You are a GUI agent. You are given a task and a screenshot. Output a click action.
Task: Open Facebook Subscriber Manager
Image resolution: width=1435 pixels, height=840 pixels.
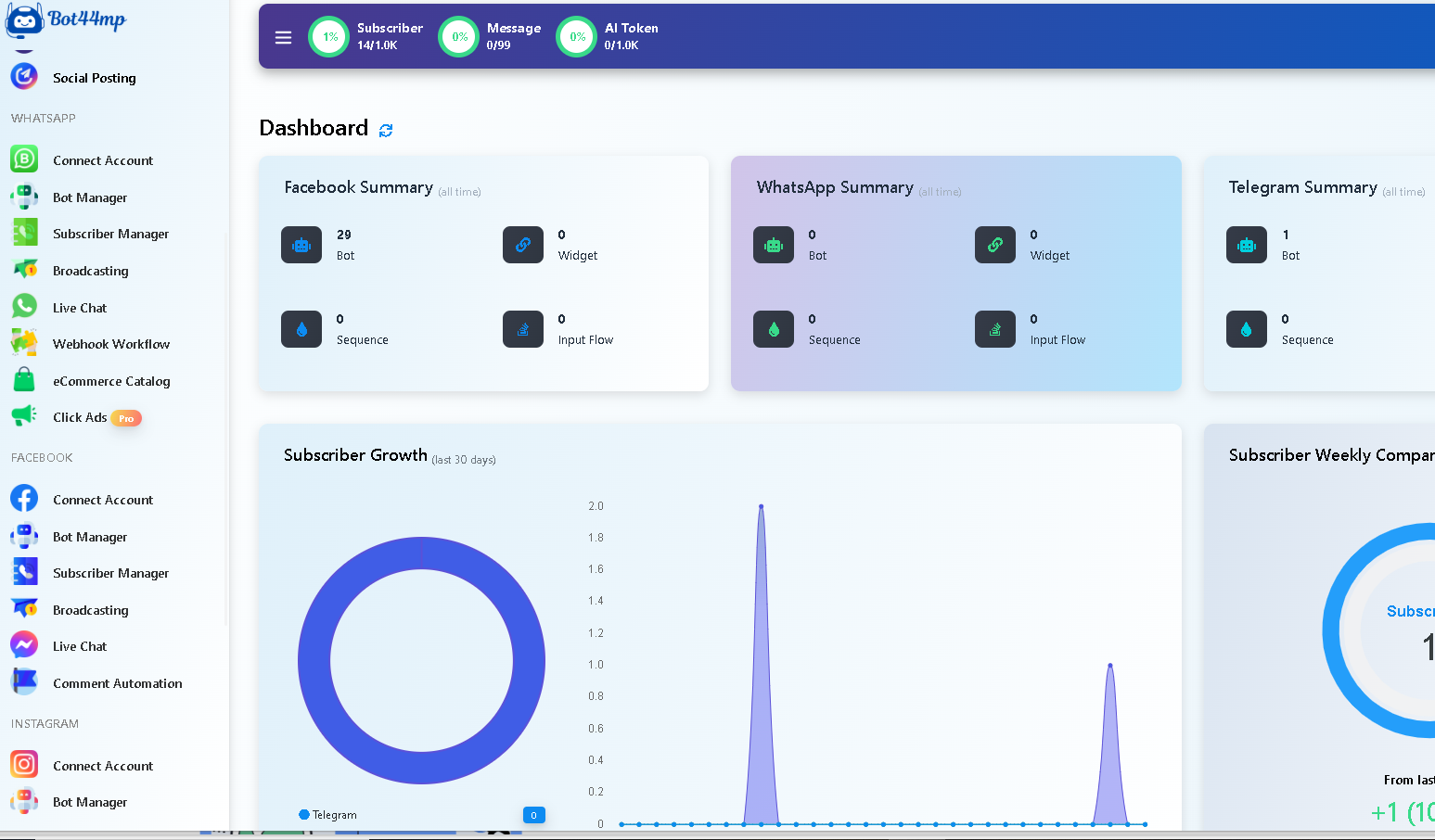coord(110,573)
